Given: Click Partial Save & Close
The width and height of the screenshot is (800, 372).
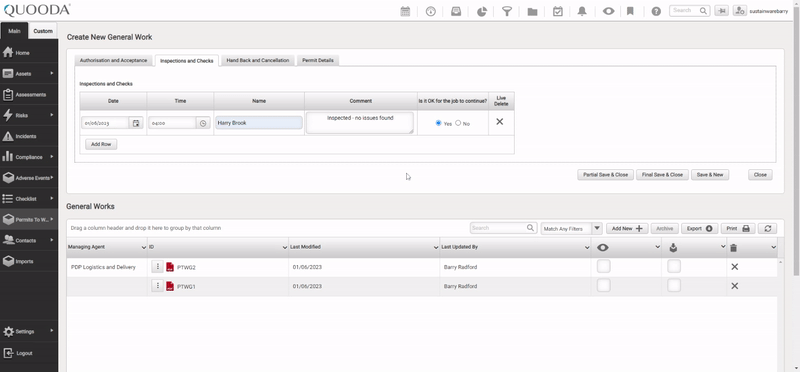Looking at the screenshot, I should [x=606, y=175].
